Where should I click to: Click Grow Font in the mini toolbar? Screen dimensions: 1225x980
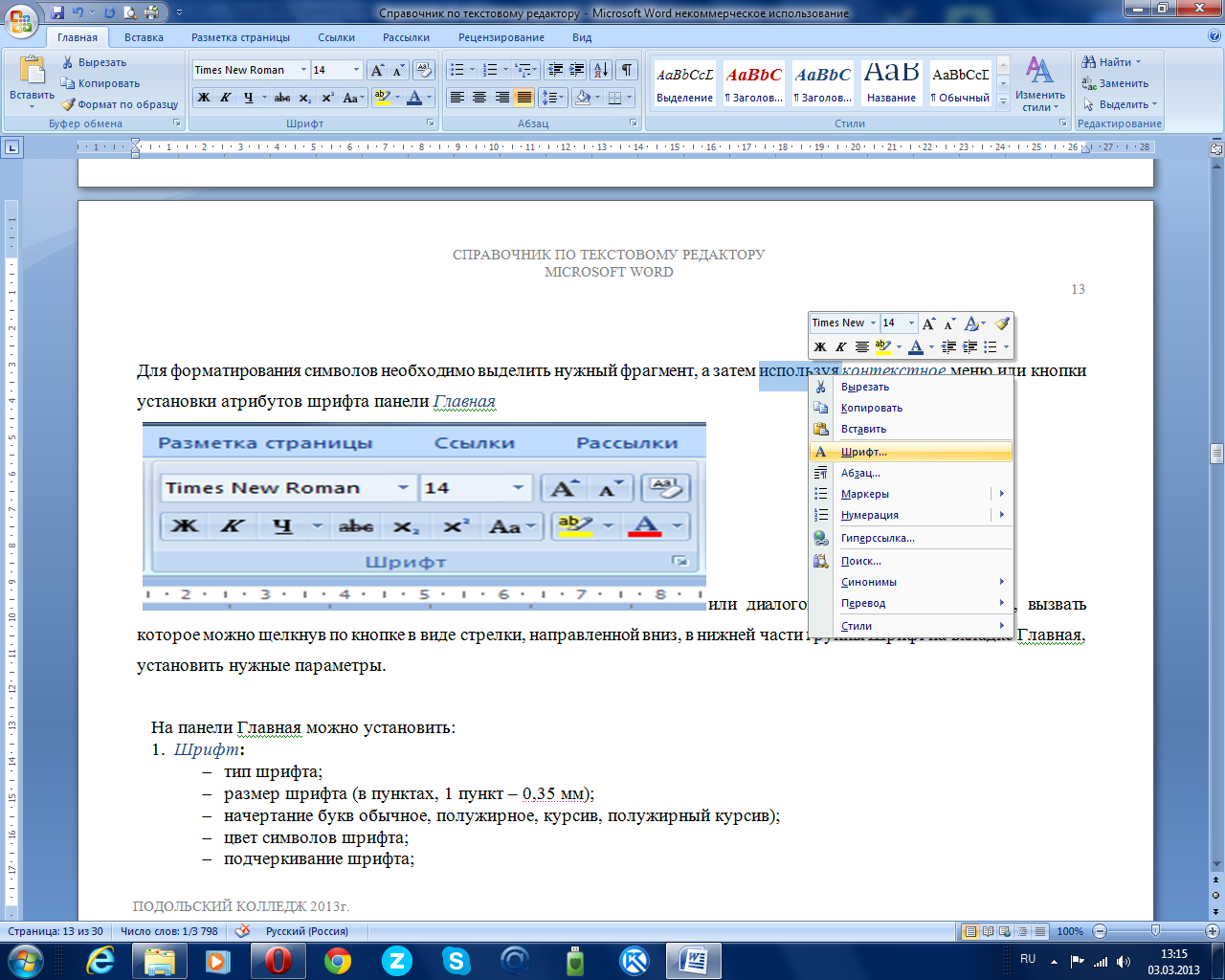coord(928,323)
